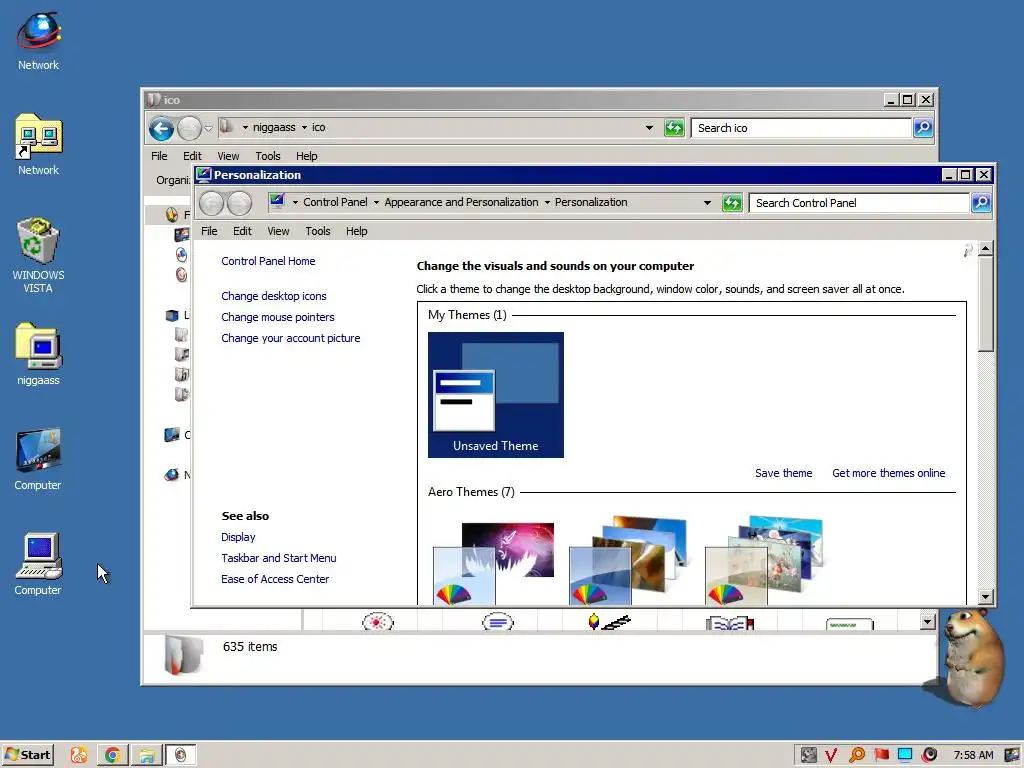Open the Computer icon with the beige PC
Viewport: 1024px width, 768px height.
pyautogui.click(x=39, y=556)
